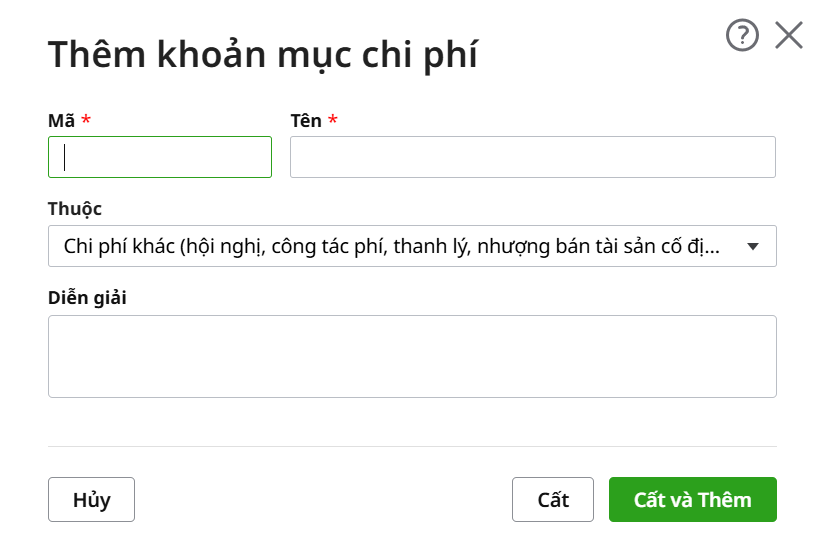Click the Mã field label
Image resolution: width=825 pixels, height=551 pixels.
(x=61, y=121)
